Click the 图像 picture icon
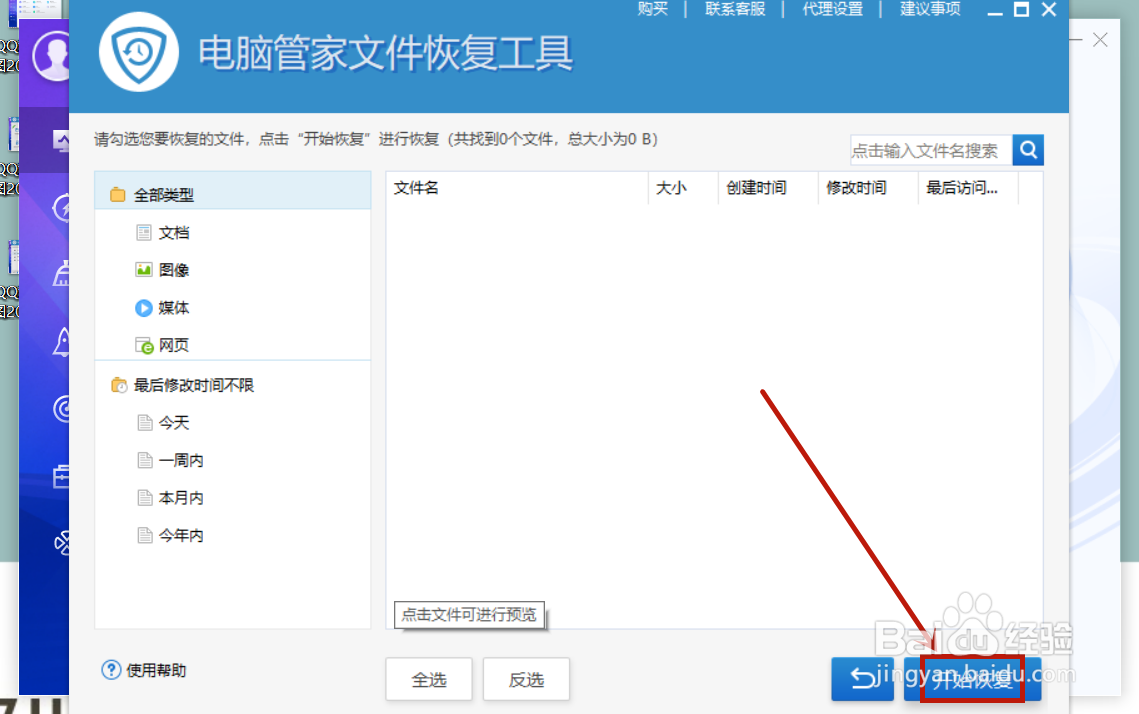1139x714 pixels. (144, 269)
